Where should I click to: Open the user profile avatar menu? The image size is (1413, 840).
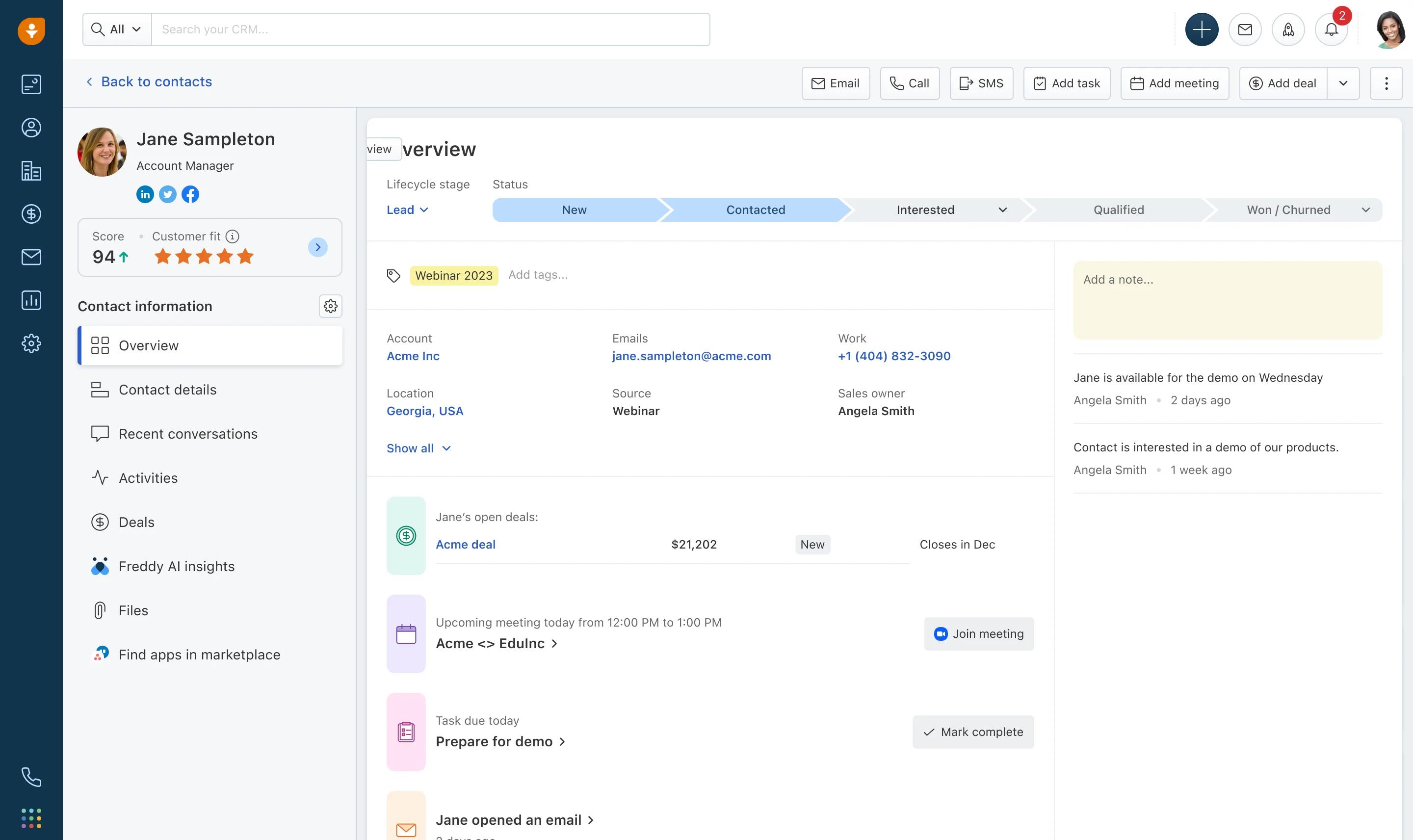(1390, 29)
